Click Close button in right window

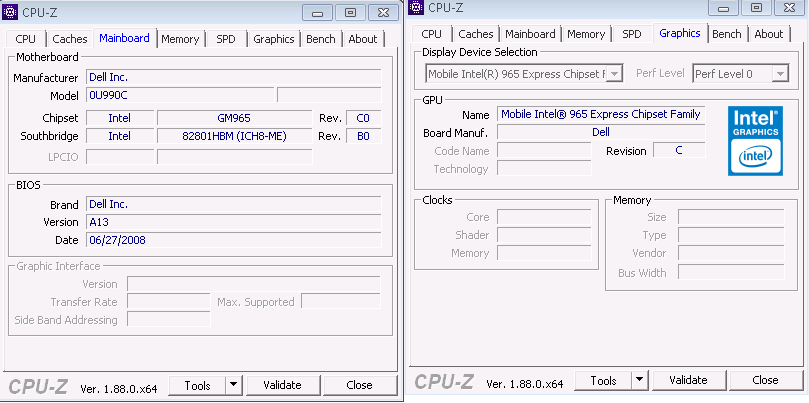pos(765,380)
